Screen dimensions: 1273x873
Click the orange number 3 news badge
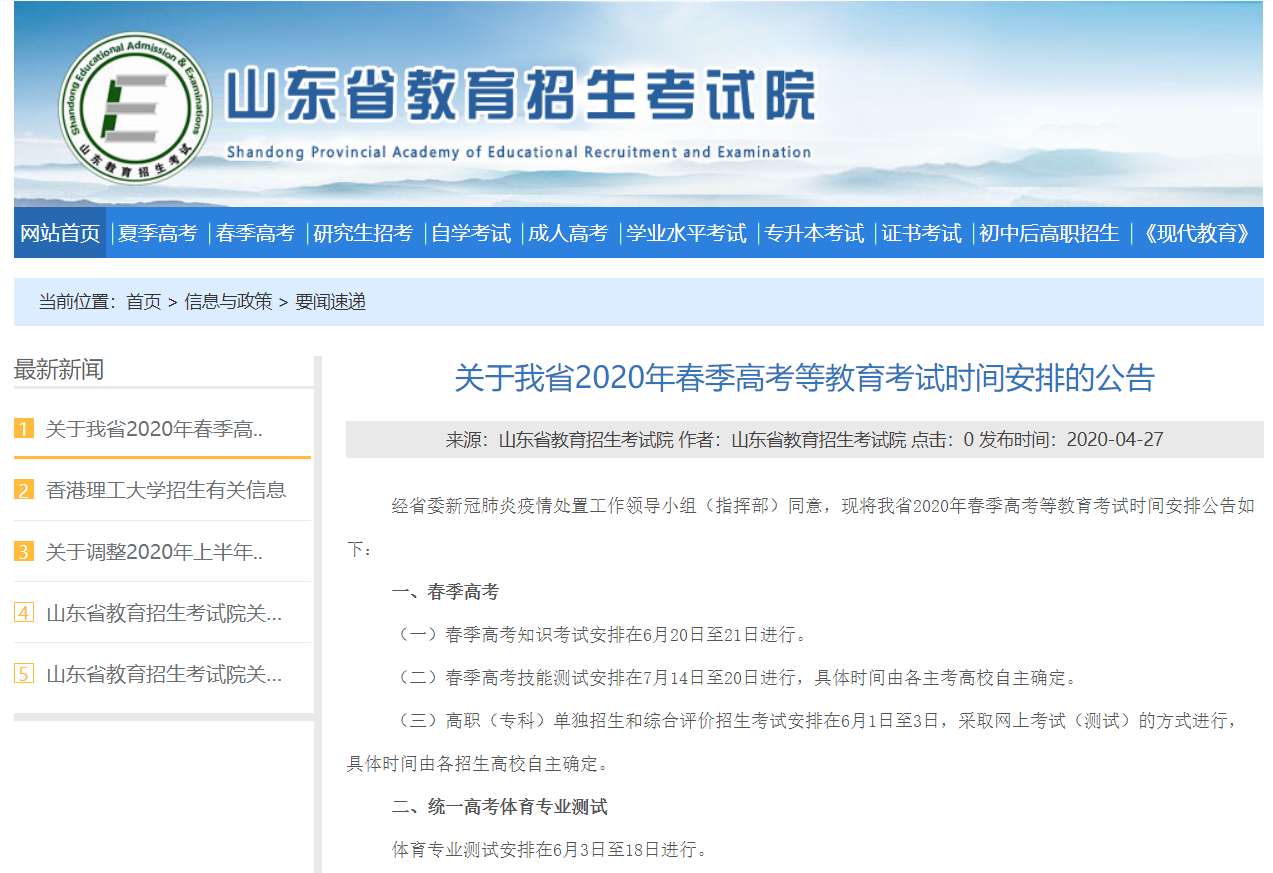tap(24, 551)
